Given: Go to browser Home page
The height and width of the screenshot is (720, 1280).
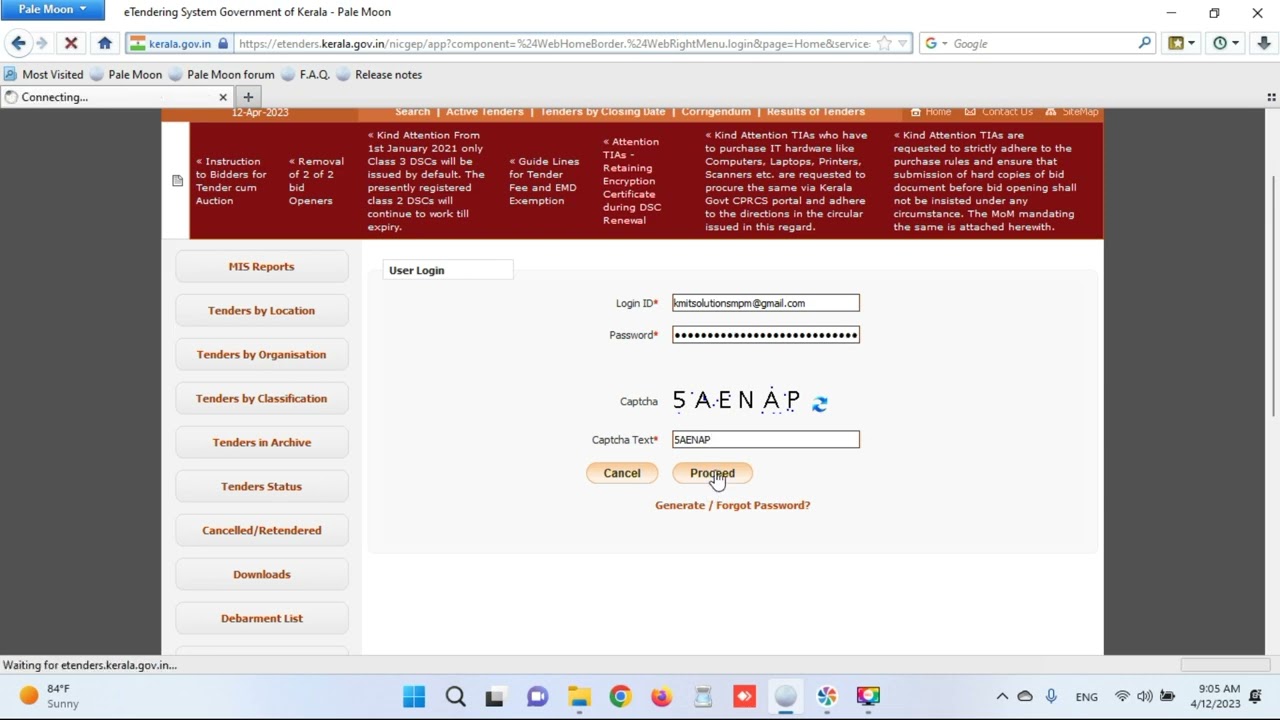Looking at the screenshot, I should pyautogui.click(x=105, y=43).
